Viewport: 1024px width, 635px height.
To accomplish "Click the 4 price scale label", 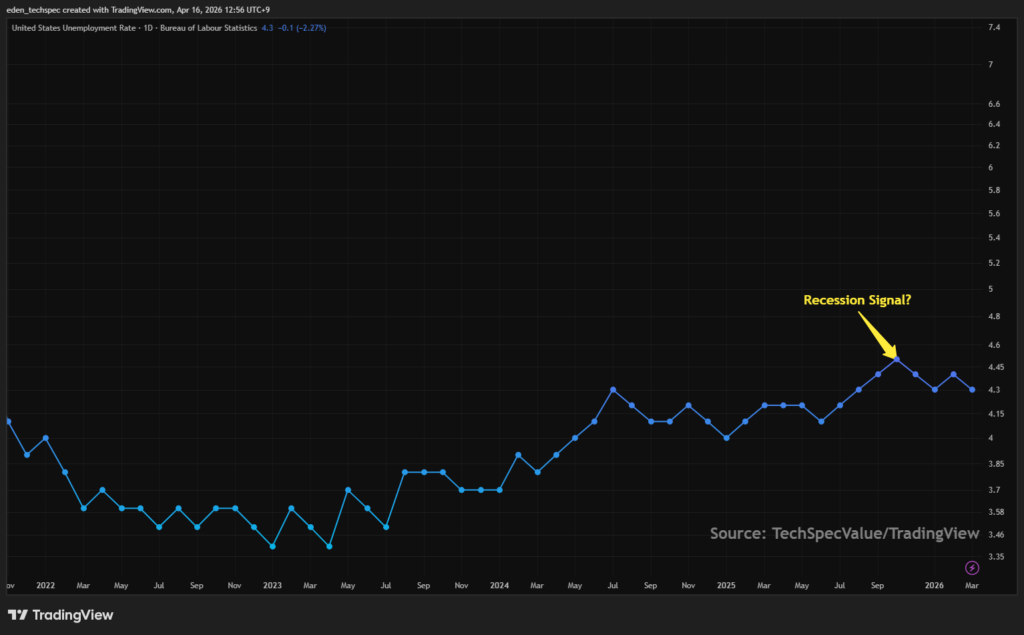I will click(991, 438).
